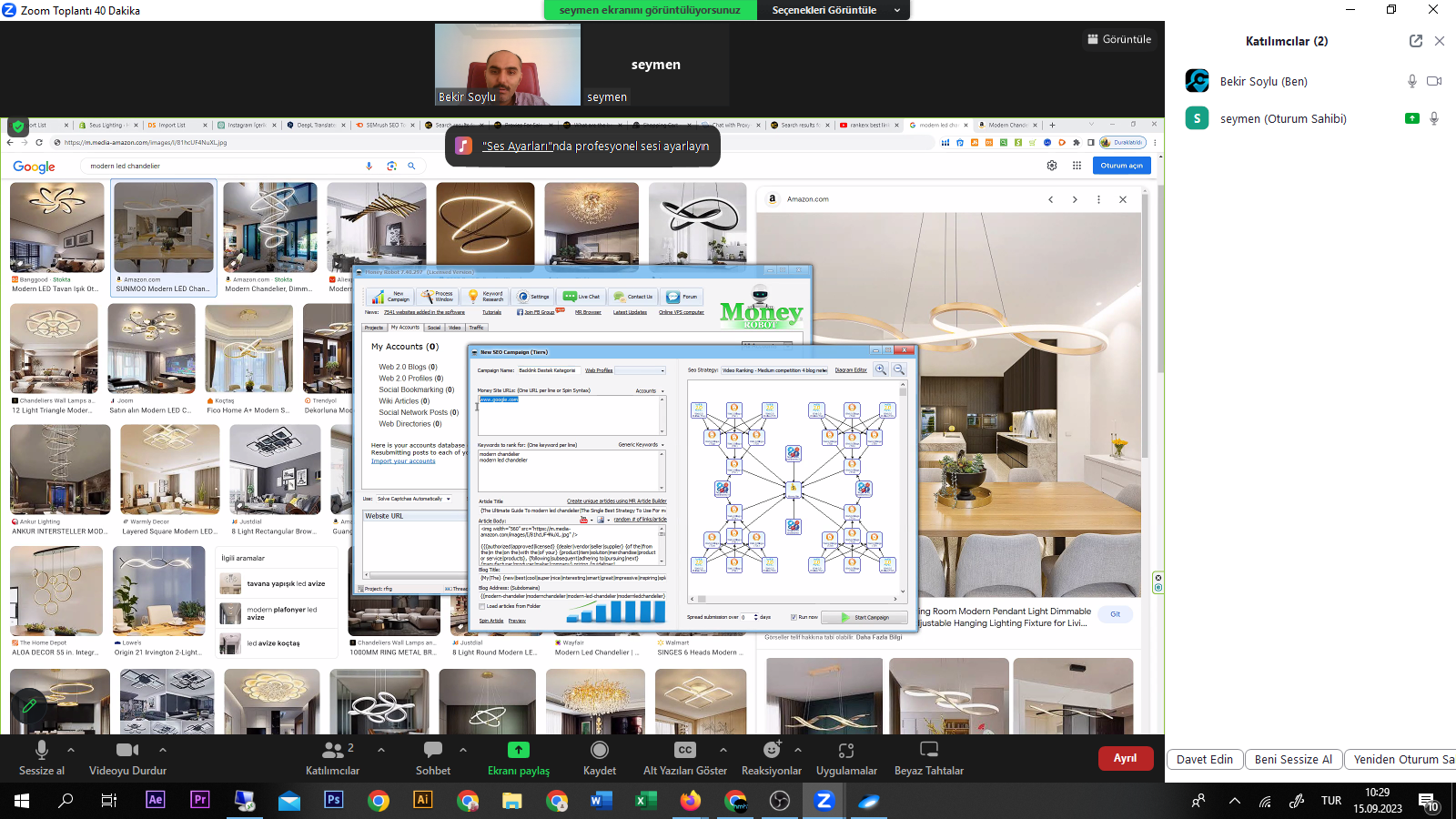Viewport: 1456px width, 819px height.
Task: Start recording with Kaydet
Action: tap(600, 758)
